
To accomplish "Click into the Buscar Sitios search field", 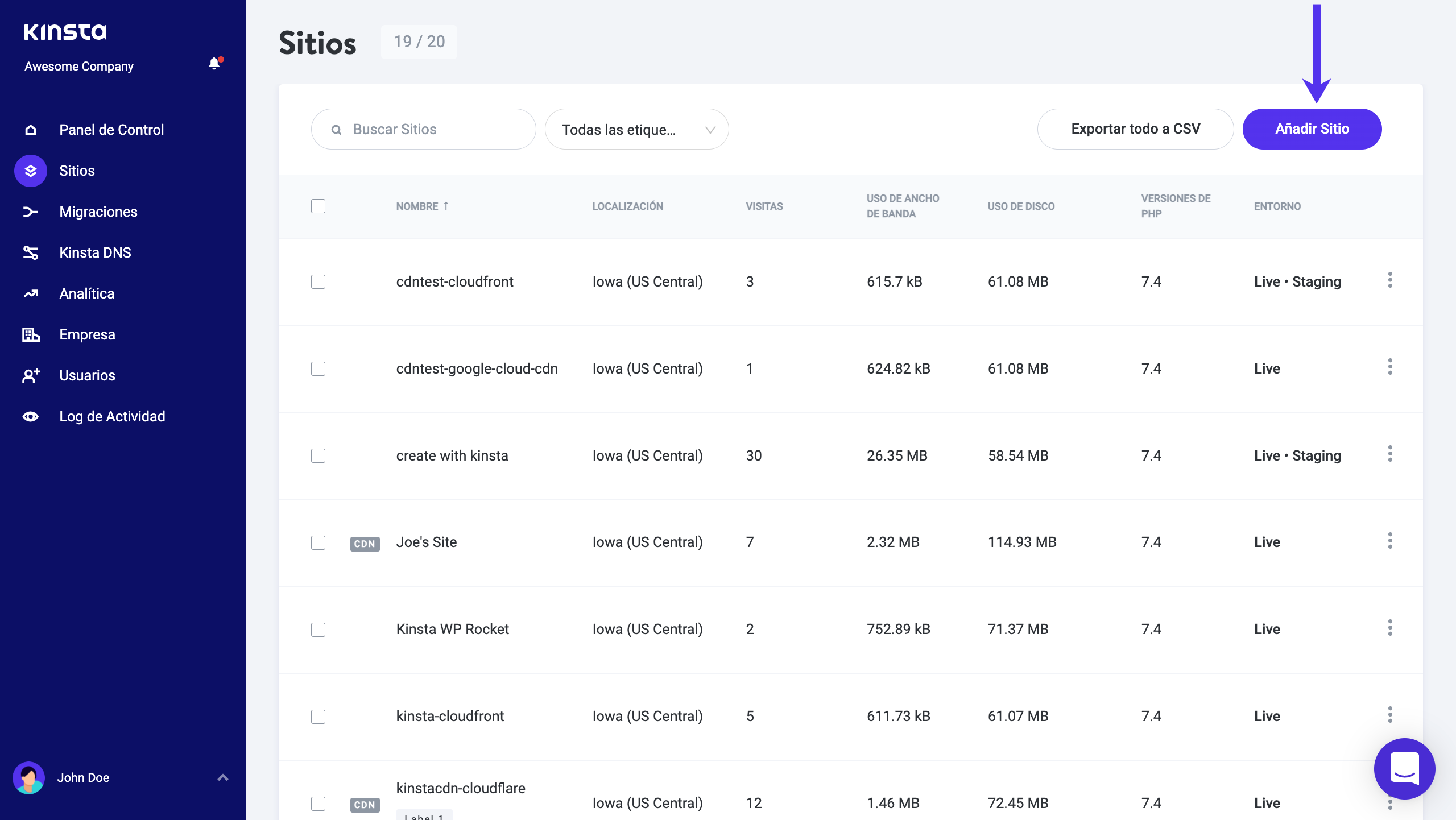I will [x=432, y=129].
